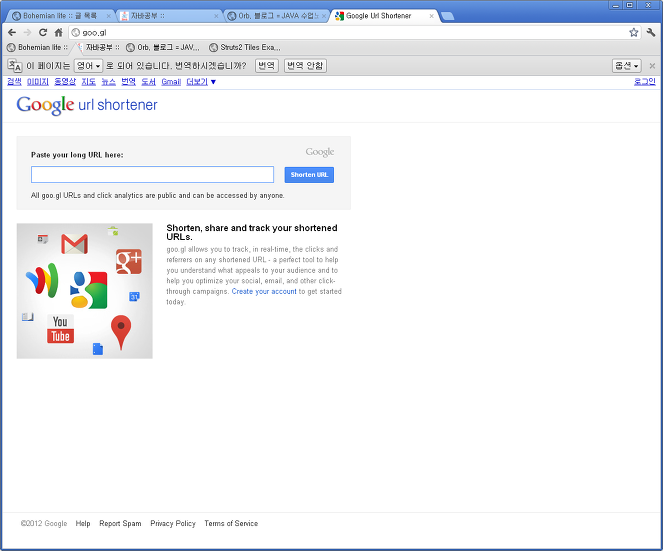Click the red Maps pin in promo image
The height and width of the screenshot is (551, 663).
tap(121, 332)
